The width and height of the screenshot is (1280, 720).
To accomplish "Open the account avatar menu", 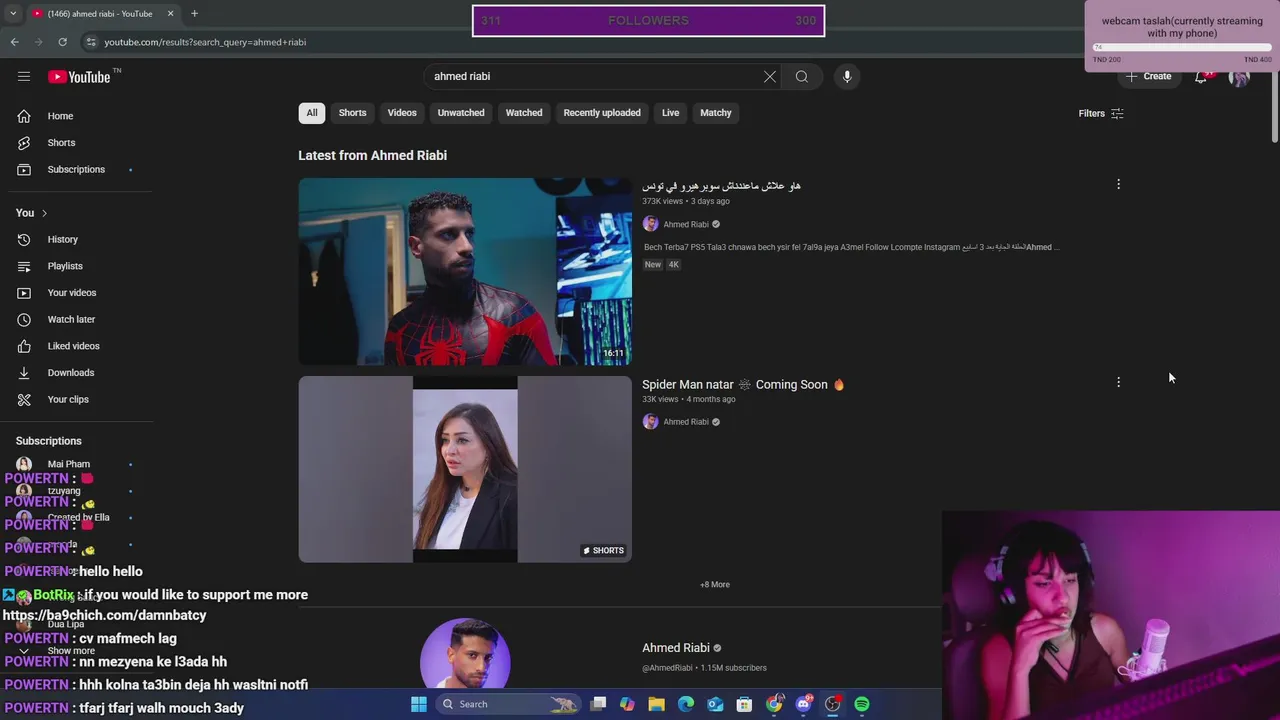I will (1239, 77).
